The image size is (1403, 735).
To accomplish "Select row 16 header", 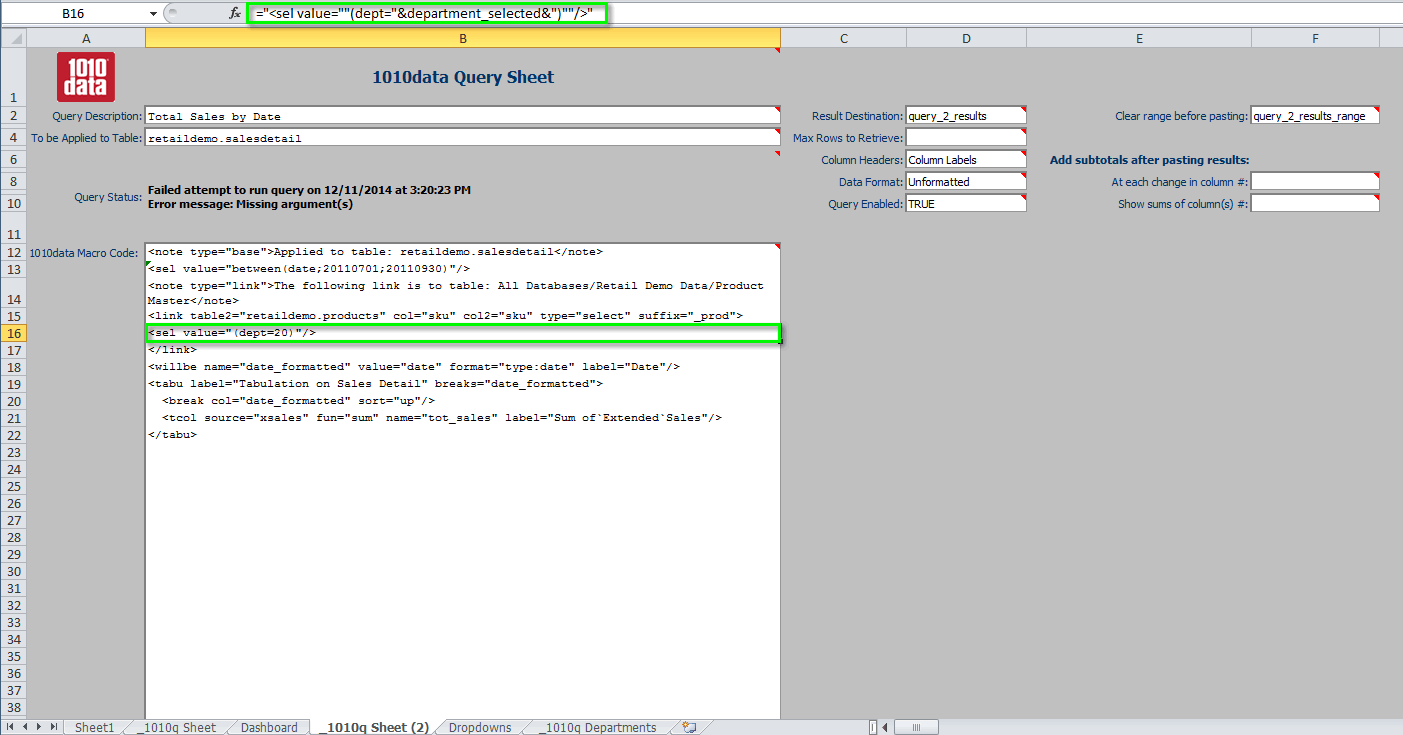I will click(13, 333).
